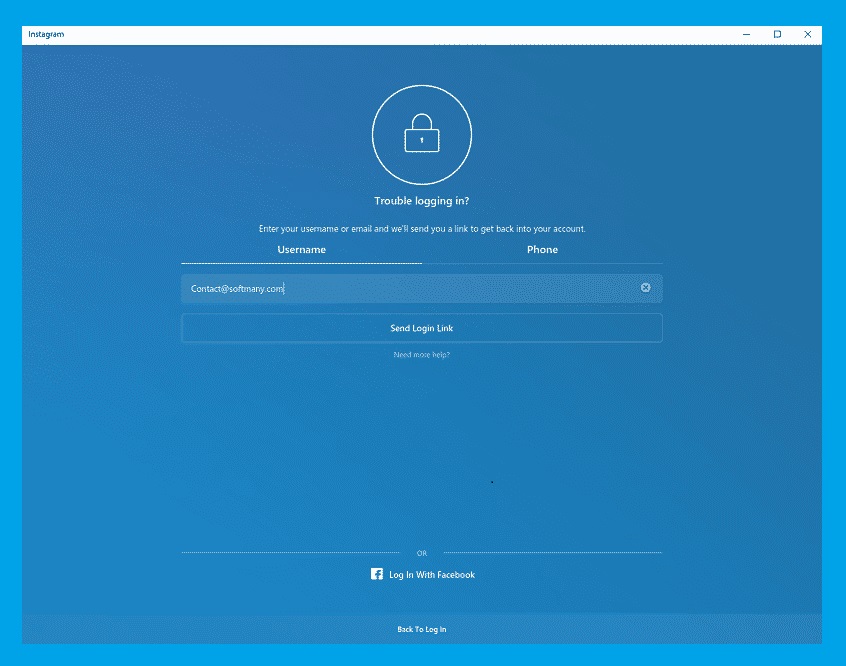
Task: Click the Send Login Link button
Action: point(422,328)
